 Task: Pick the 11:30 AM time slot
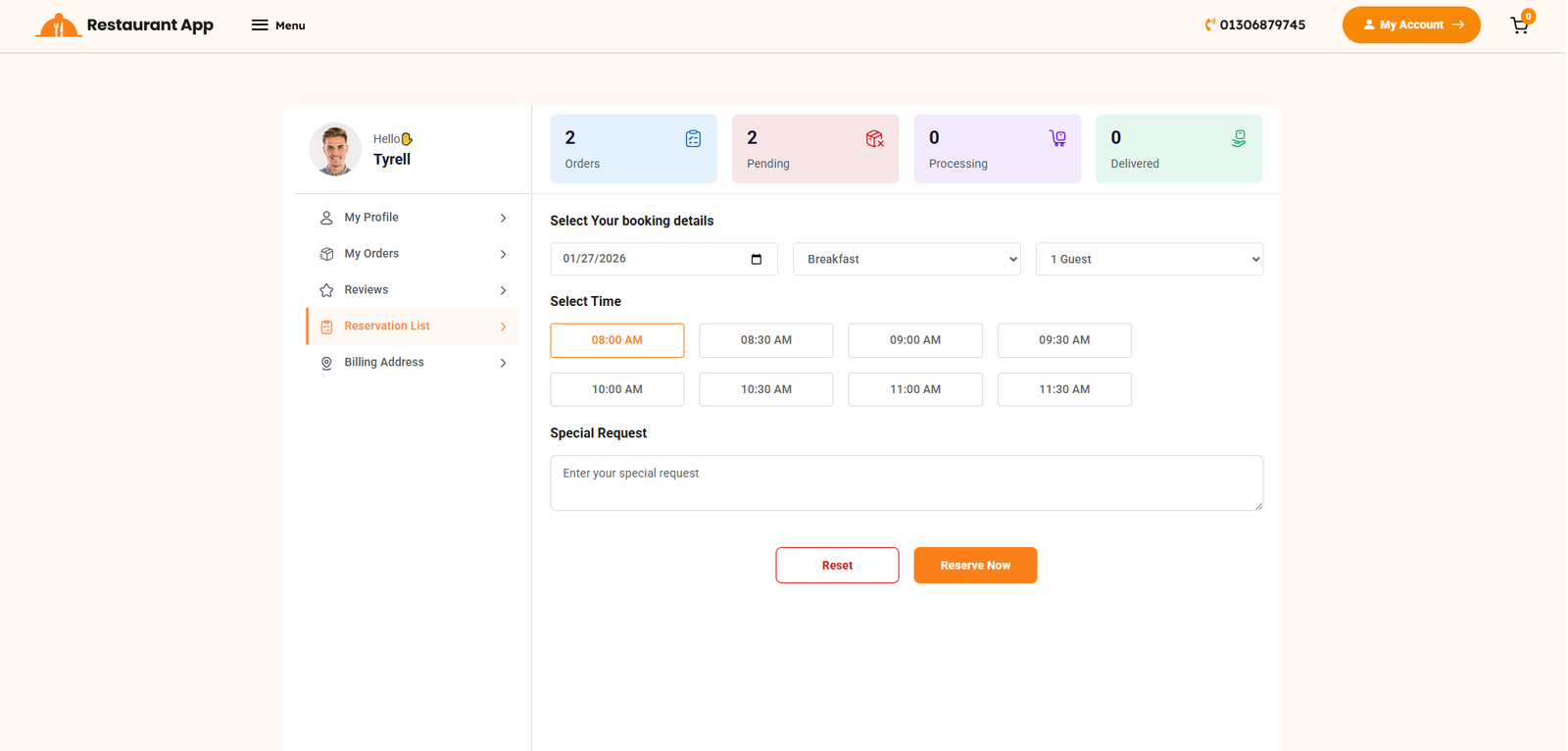pos(1063,389)
